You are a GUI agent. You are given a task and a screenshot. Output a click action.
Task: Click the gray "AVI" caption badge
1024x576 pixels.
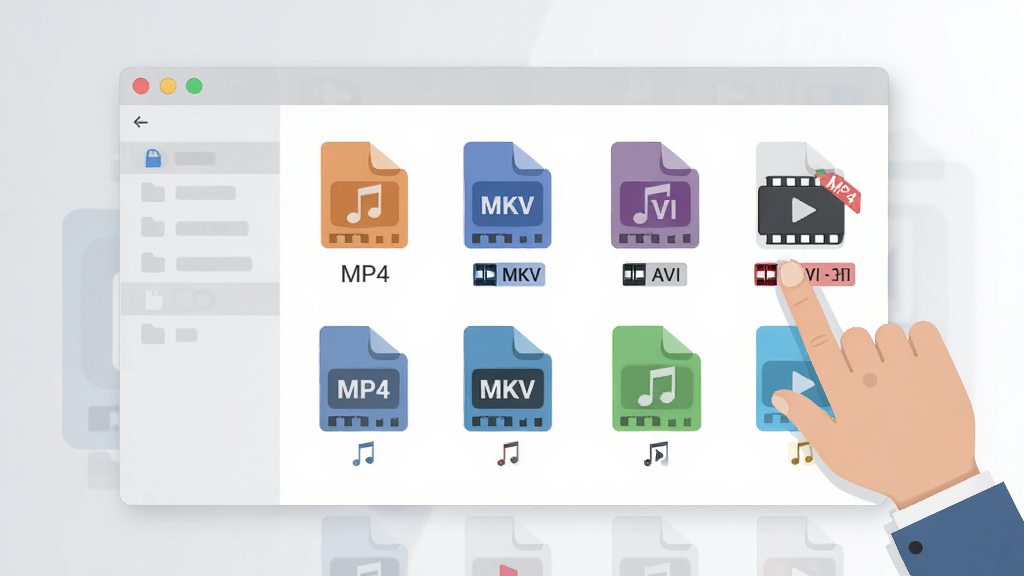[x=654, y=275]
